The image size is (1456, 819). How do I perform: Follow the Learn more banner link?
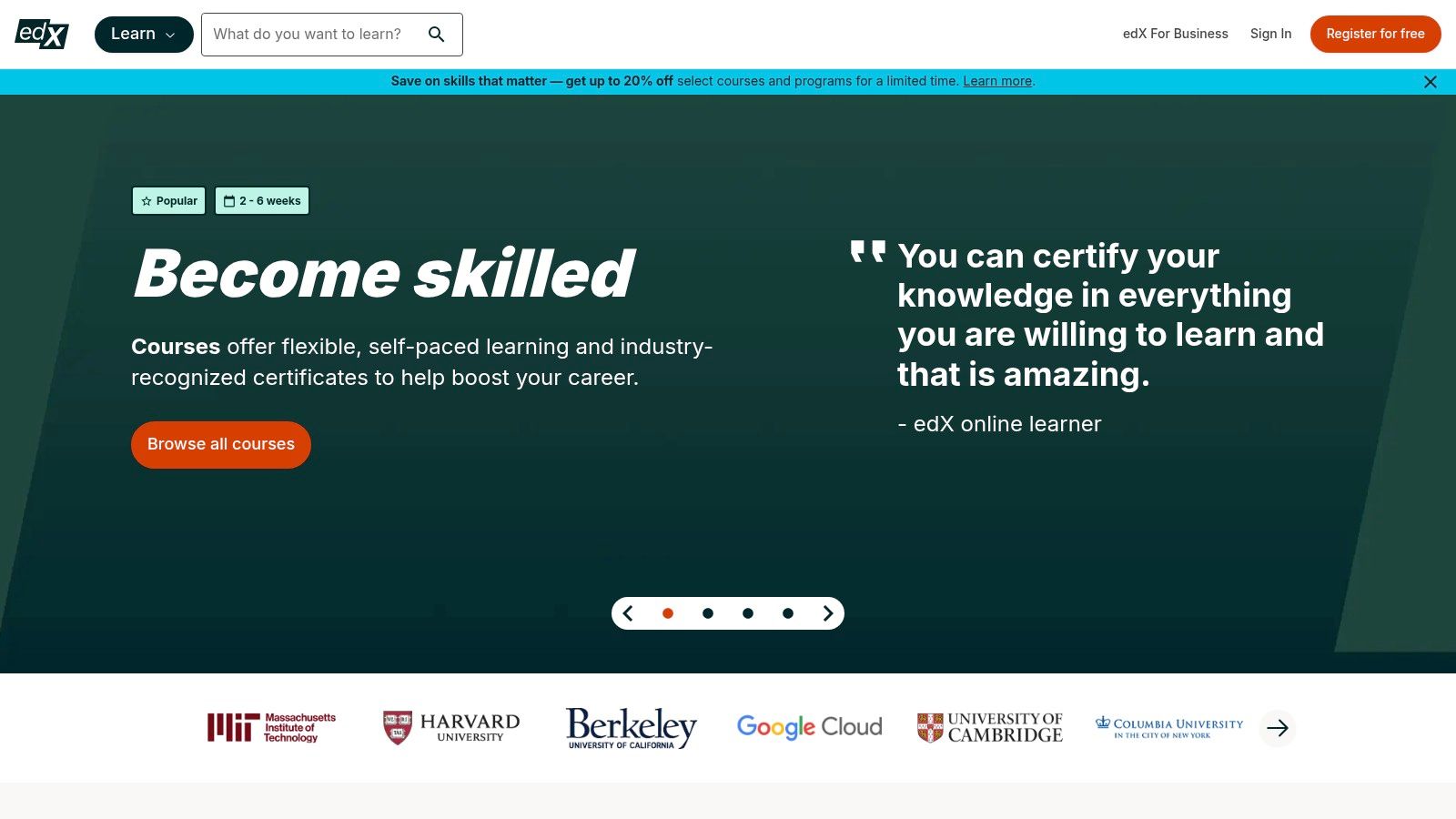coord(997,81)
